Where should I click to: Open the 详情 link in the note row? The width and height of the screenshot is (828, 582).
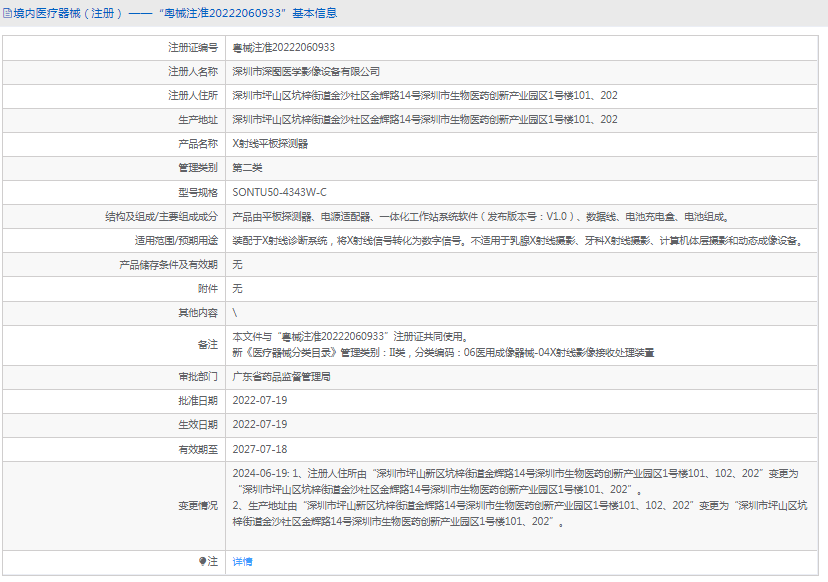[242, 562]
